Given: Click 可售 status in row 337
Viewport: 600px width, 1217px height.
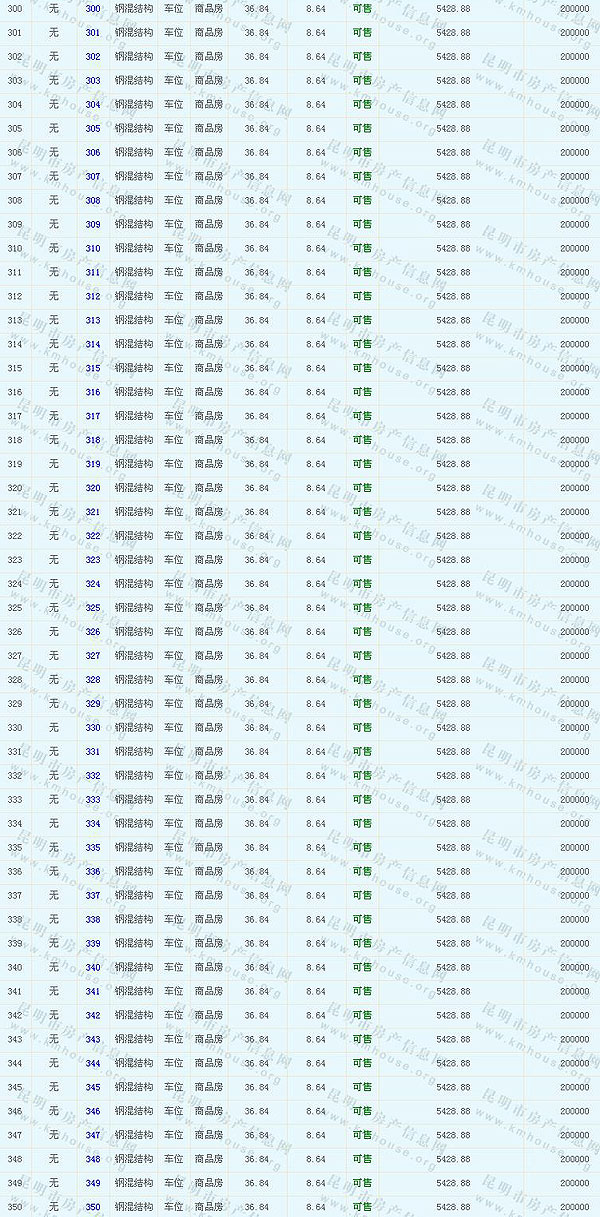Looking at the screenshot, I should click(362, 896).
